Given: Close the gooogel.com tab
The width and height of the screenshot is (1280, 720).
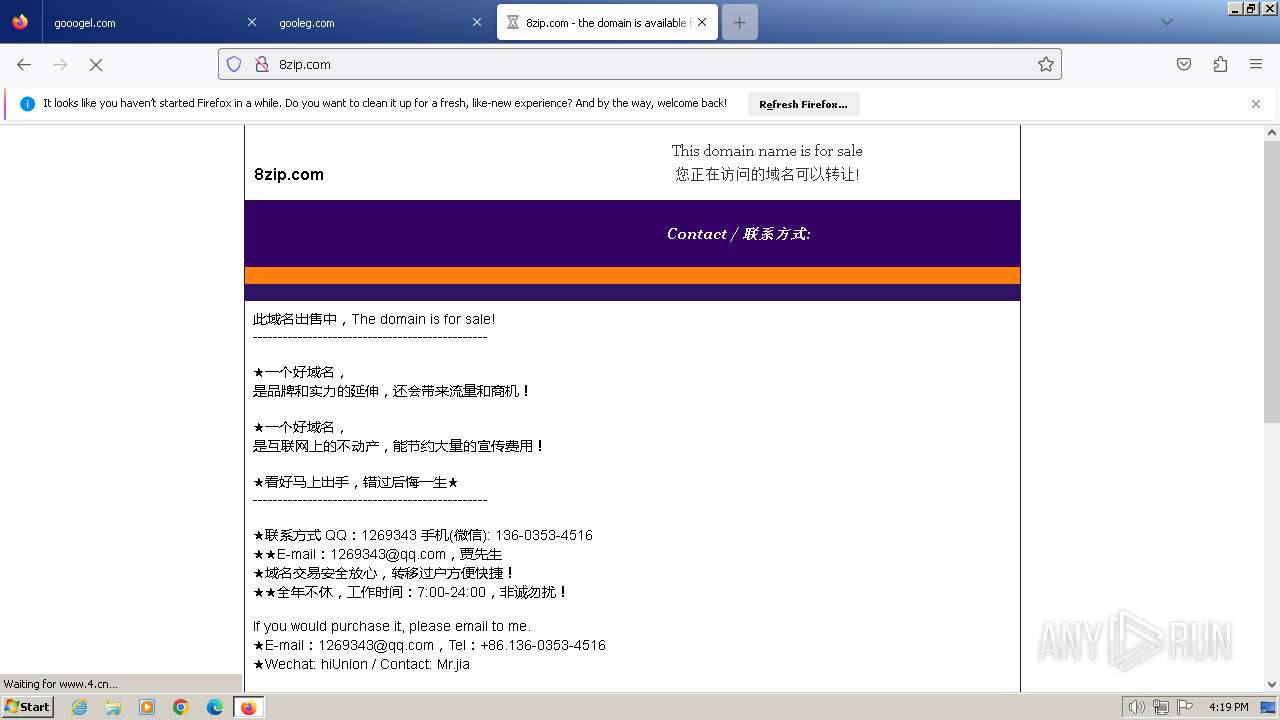Looking at the screenshot, I should (x=251, y=22).
